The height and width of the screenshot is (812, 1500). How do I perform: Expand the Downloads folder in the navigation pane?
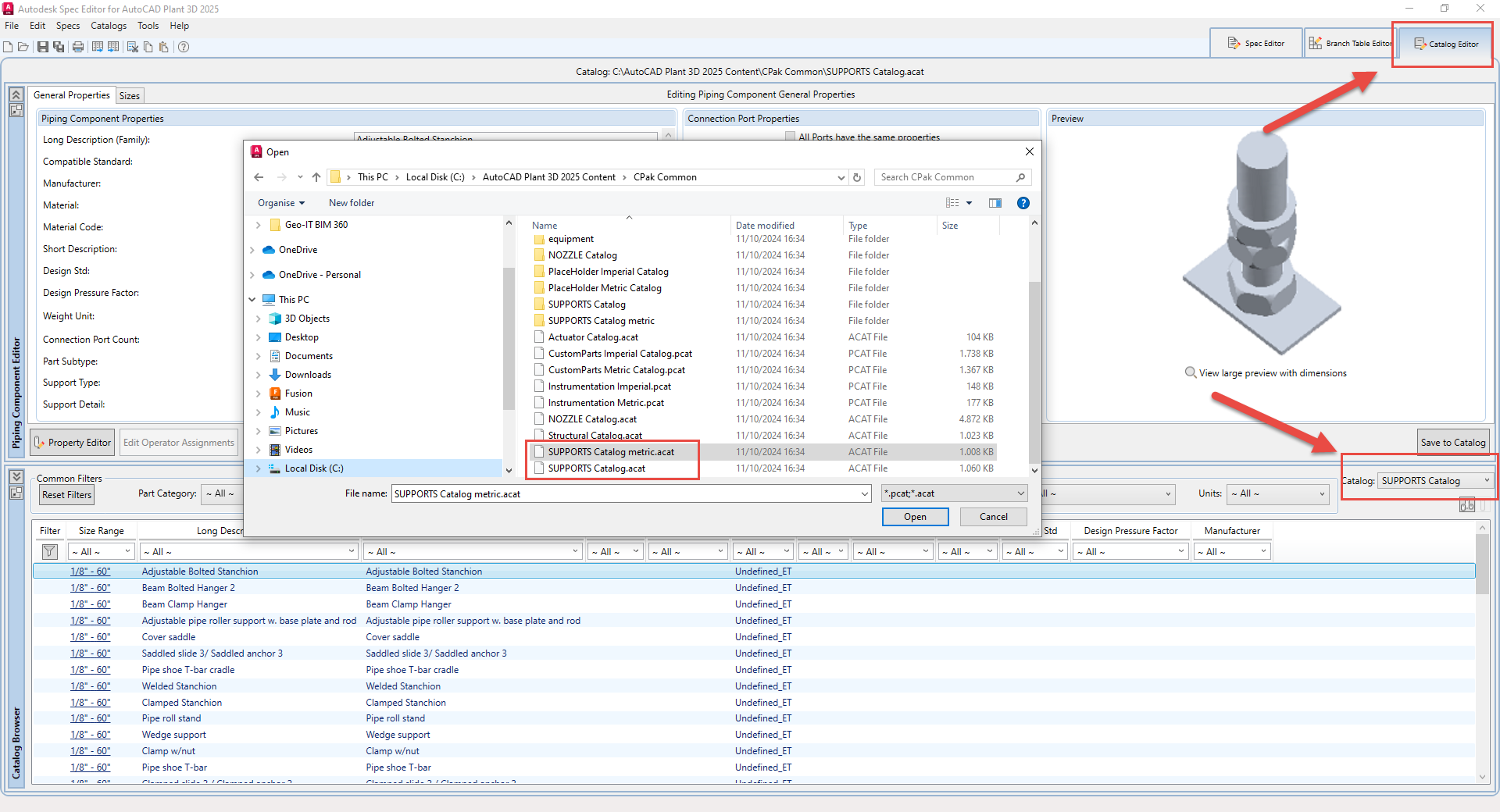[259, 374]
